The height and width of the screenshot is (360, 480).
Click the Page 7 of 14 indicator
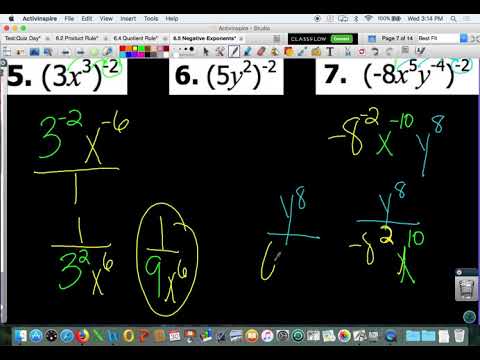tap(397, 38)
